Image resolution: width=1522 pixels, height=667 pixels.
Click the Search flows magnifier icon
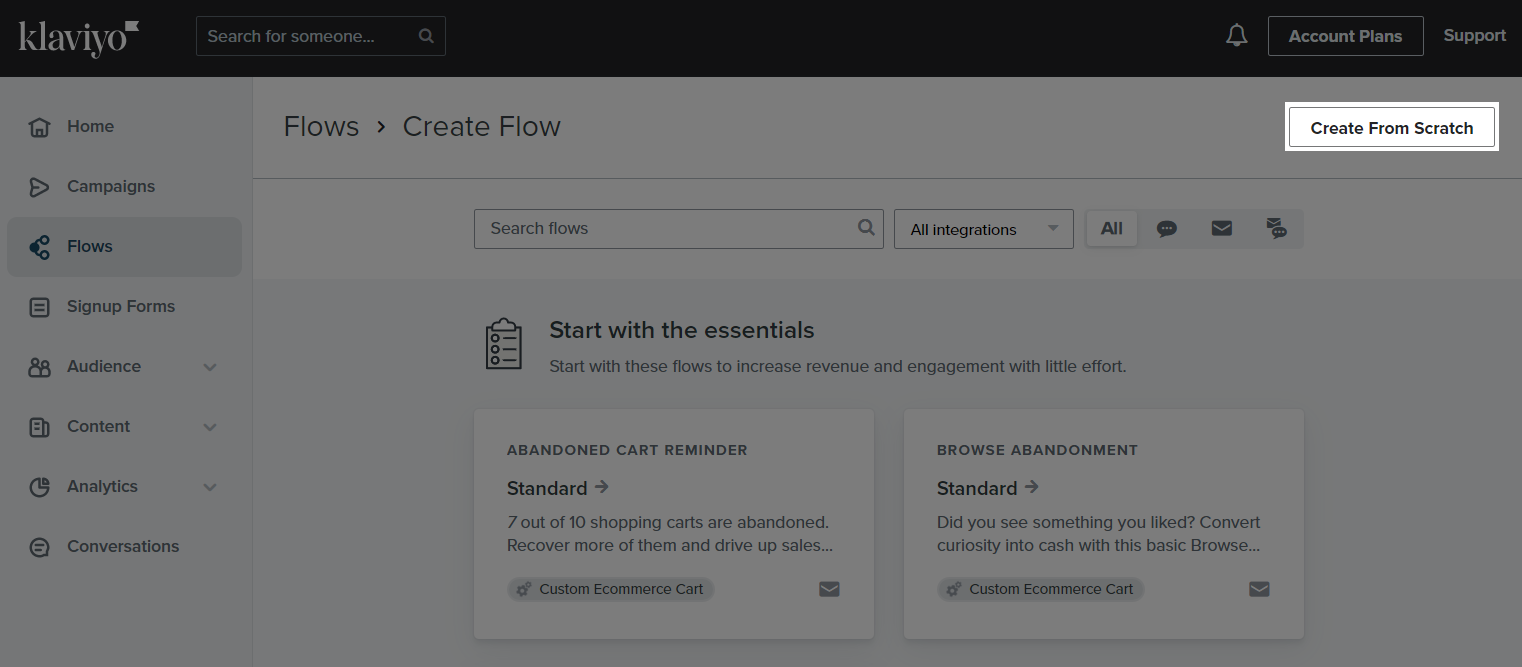[x=866, y=228]
